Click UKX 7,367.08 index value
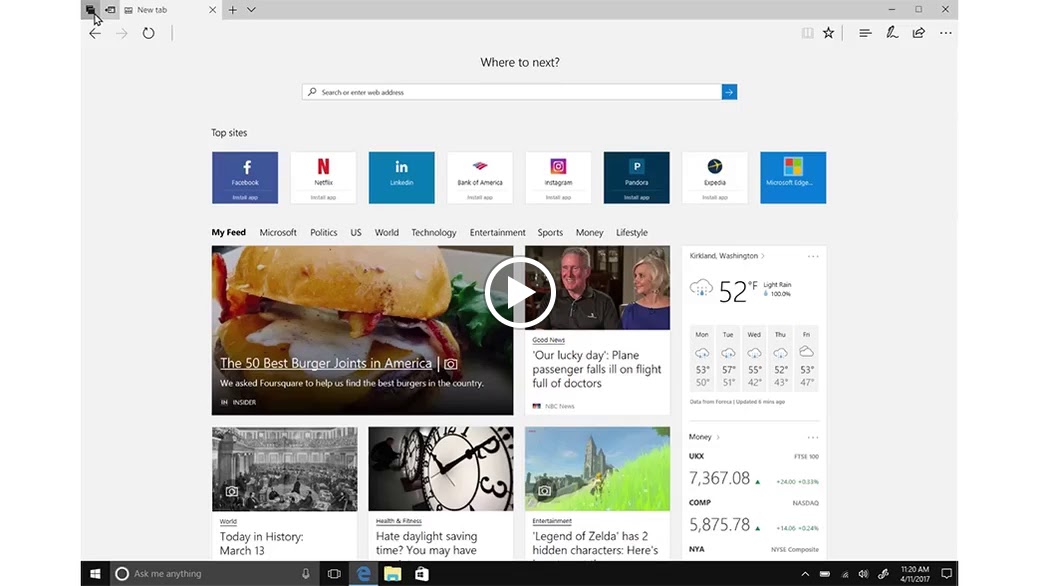Screen dimensions: 1040x586 point(720,478)
